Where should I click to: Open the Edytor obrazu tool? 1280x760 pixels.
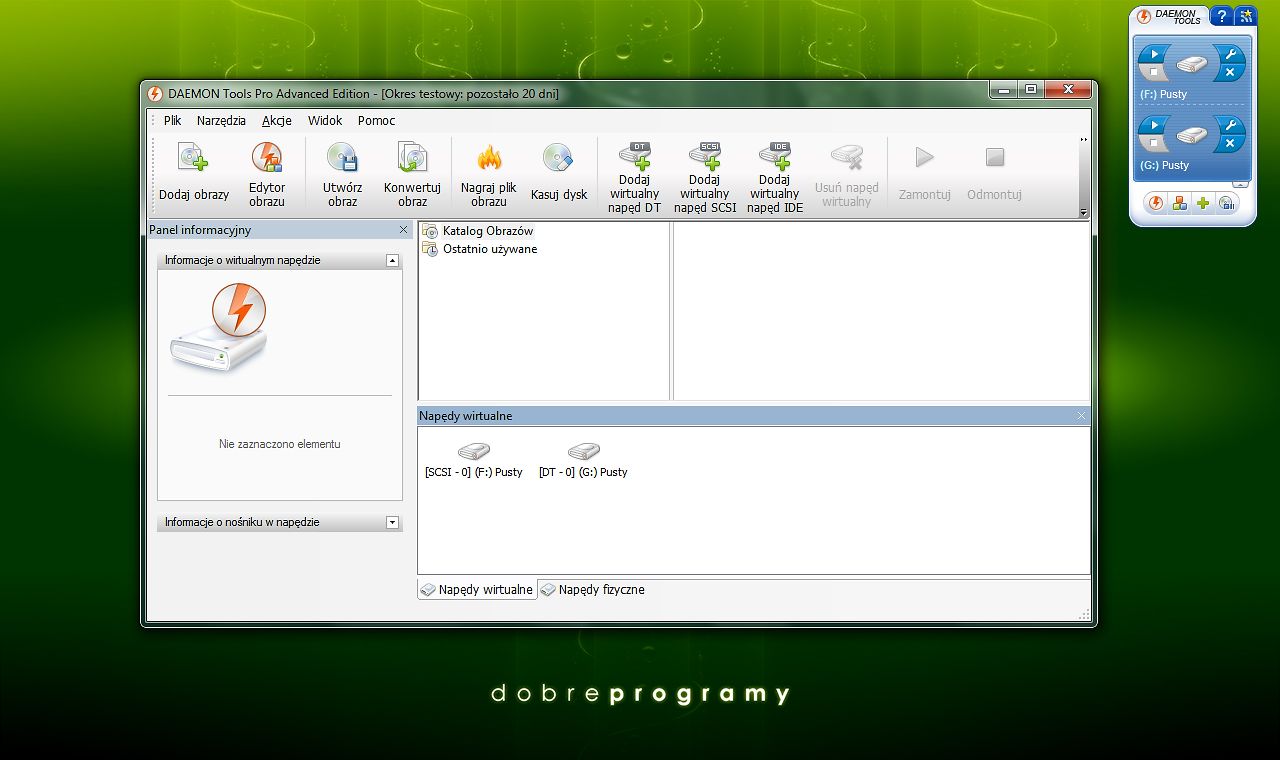[267, 174]
